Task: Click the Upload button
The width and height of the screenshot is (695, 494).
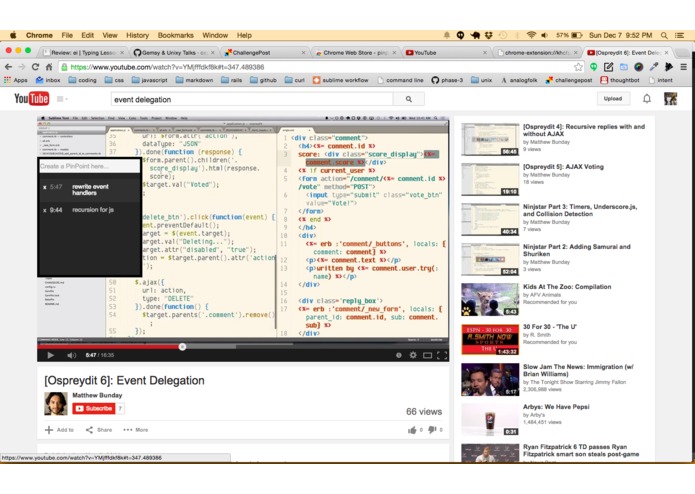Action: coord(613,99)
